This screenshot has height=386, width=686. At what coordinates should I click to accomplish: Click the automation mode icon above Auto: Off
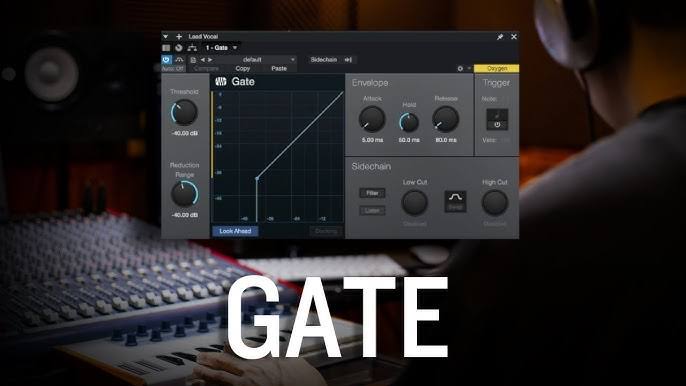tap(179, 60)
